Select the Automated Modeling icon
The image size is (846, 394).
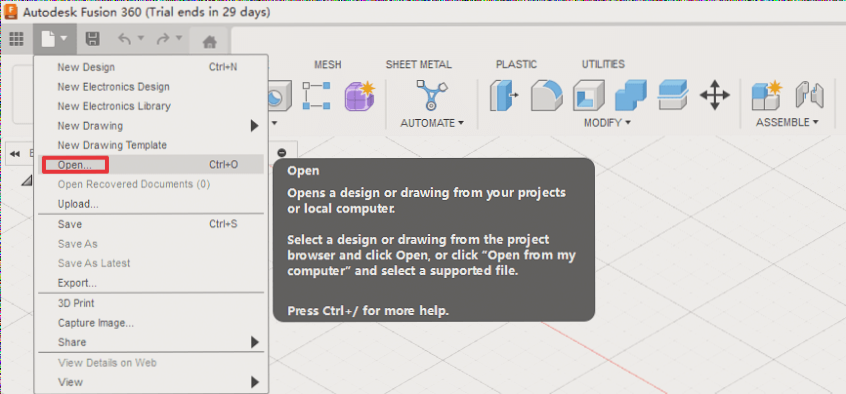tap(432, 95)
